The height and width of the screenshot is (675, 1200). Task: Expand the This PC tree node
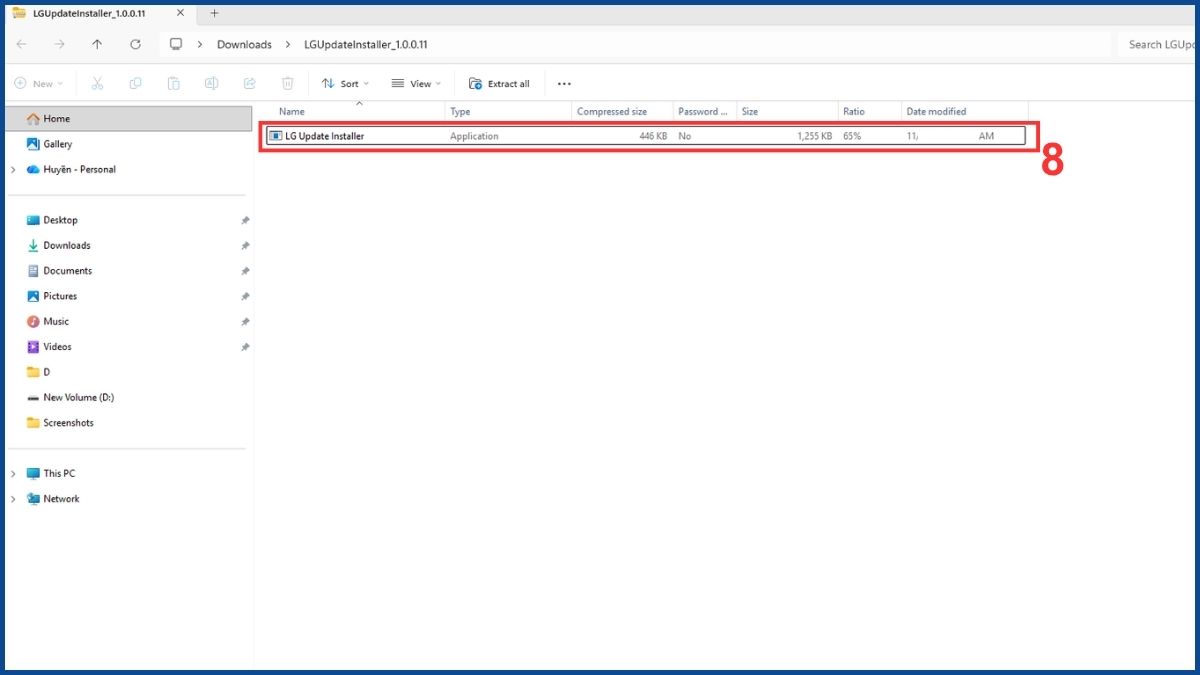(x=13, y=474)
